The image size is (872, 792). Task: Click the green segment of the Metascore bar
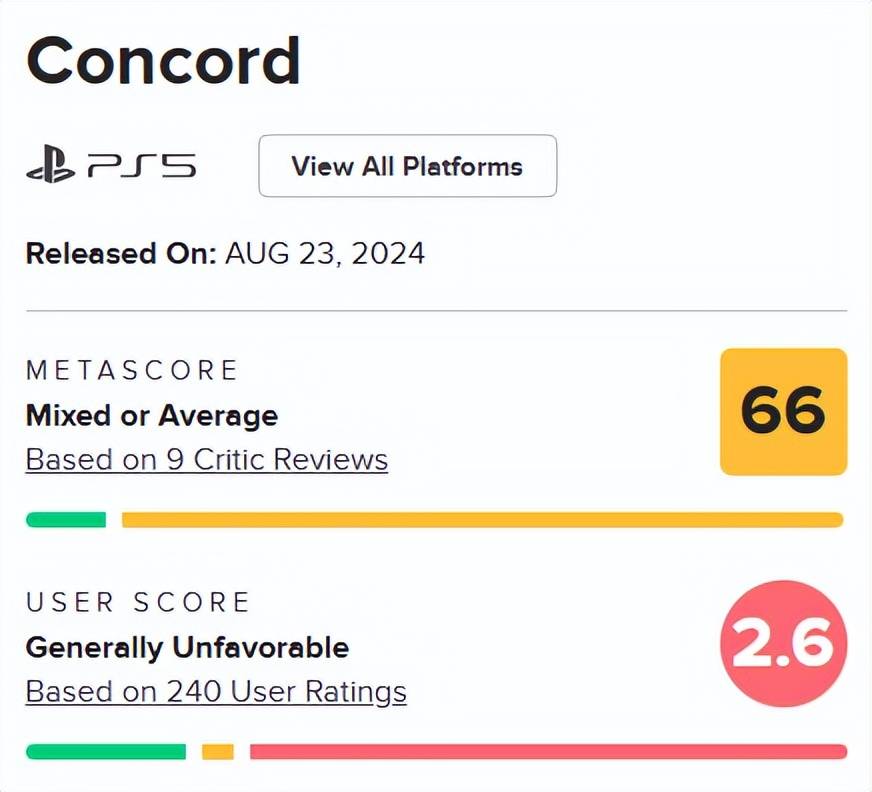[66, 520]
